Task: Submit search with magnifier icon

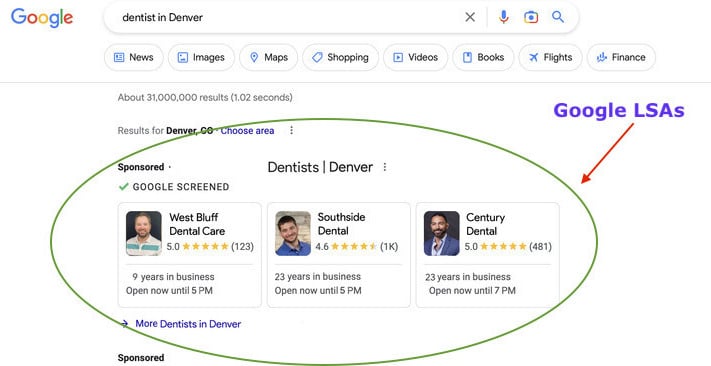Action: (558, 17)
